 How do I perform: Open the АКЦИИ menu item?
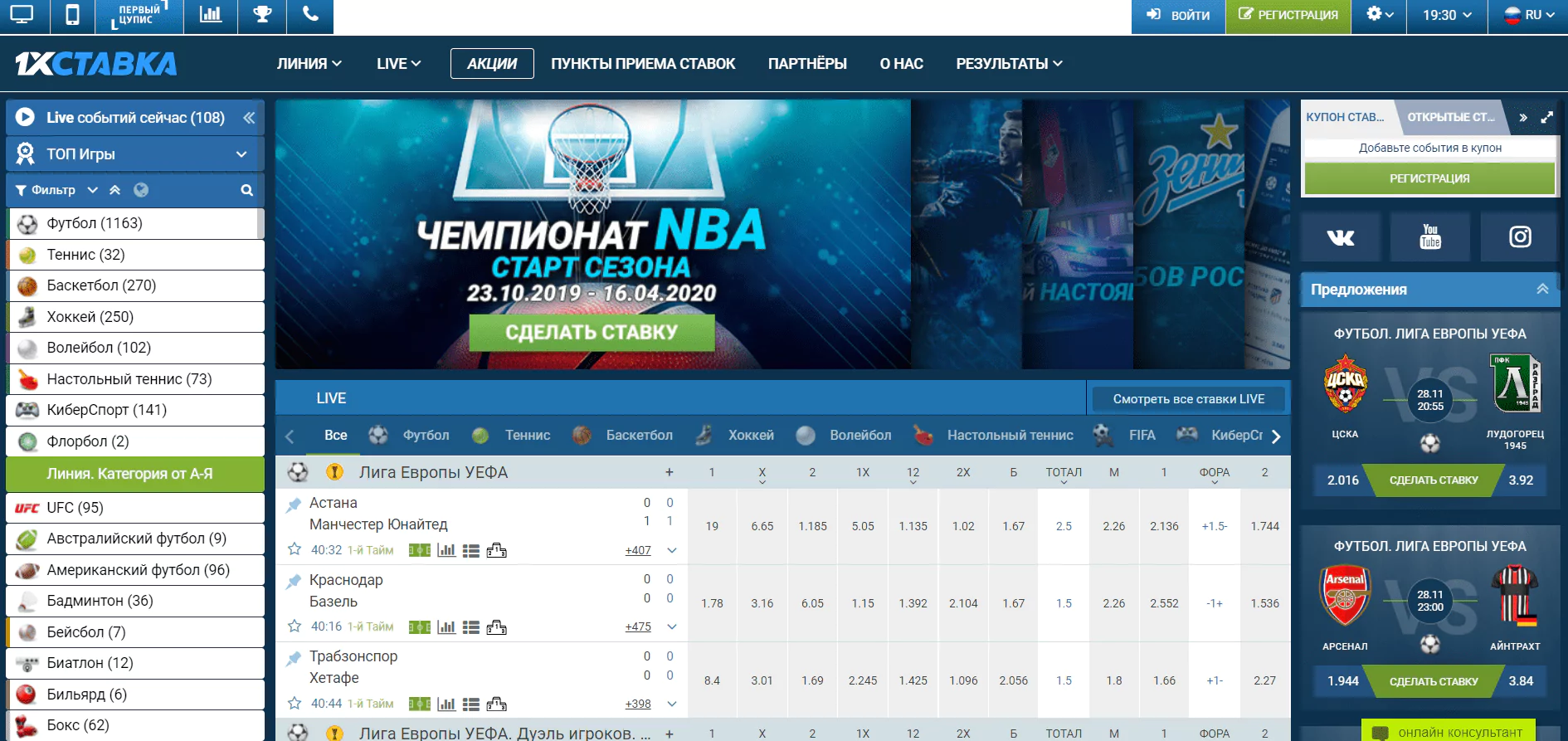click(x=492, y=64)
